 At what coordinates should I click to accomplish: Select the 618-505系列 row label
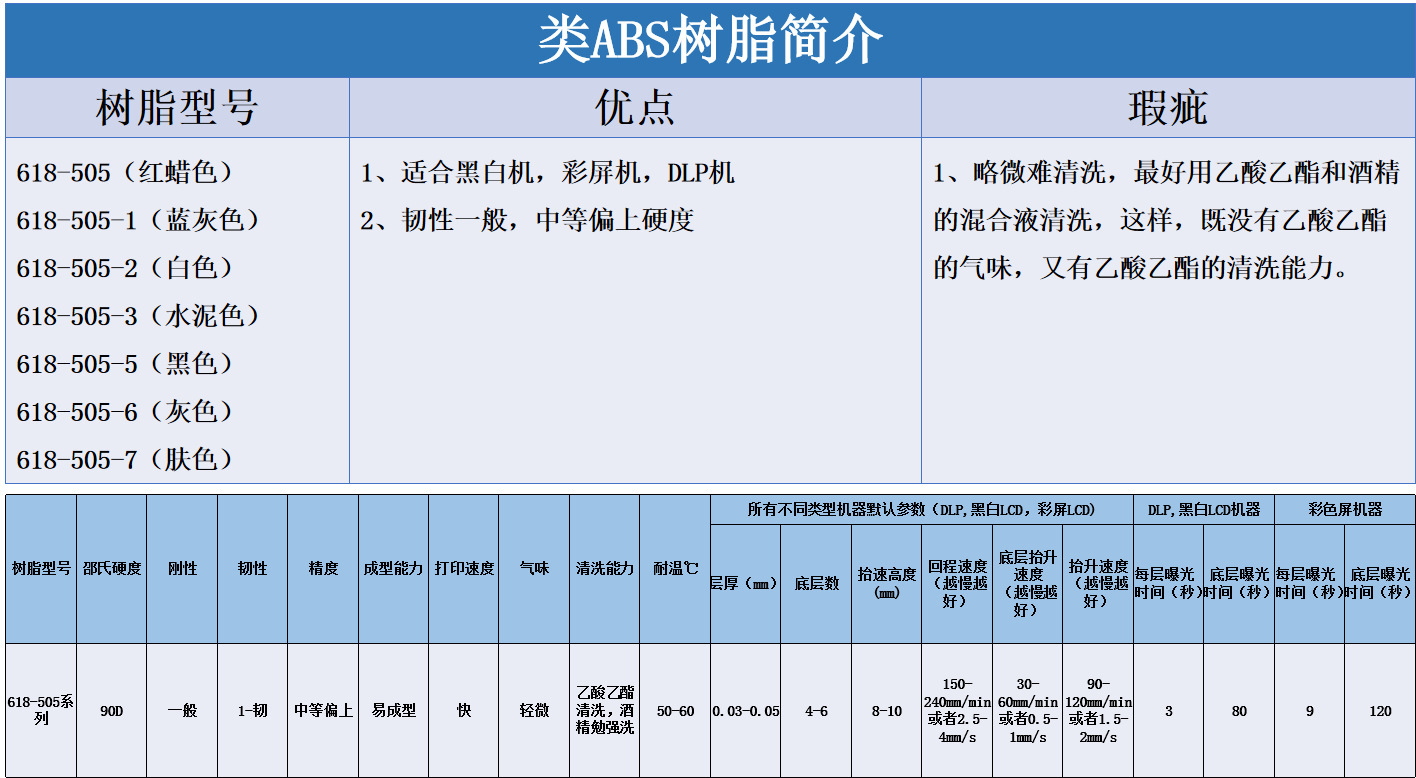41,710
